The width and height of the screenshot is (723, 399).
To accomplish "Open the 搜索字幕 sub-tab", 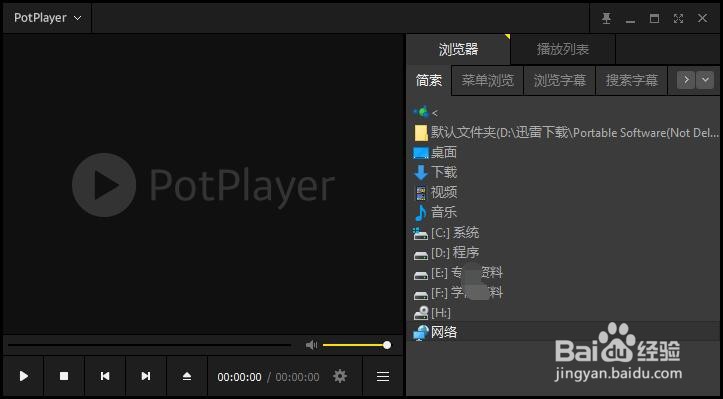I will coord(631,81).
